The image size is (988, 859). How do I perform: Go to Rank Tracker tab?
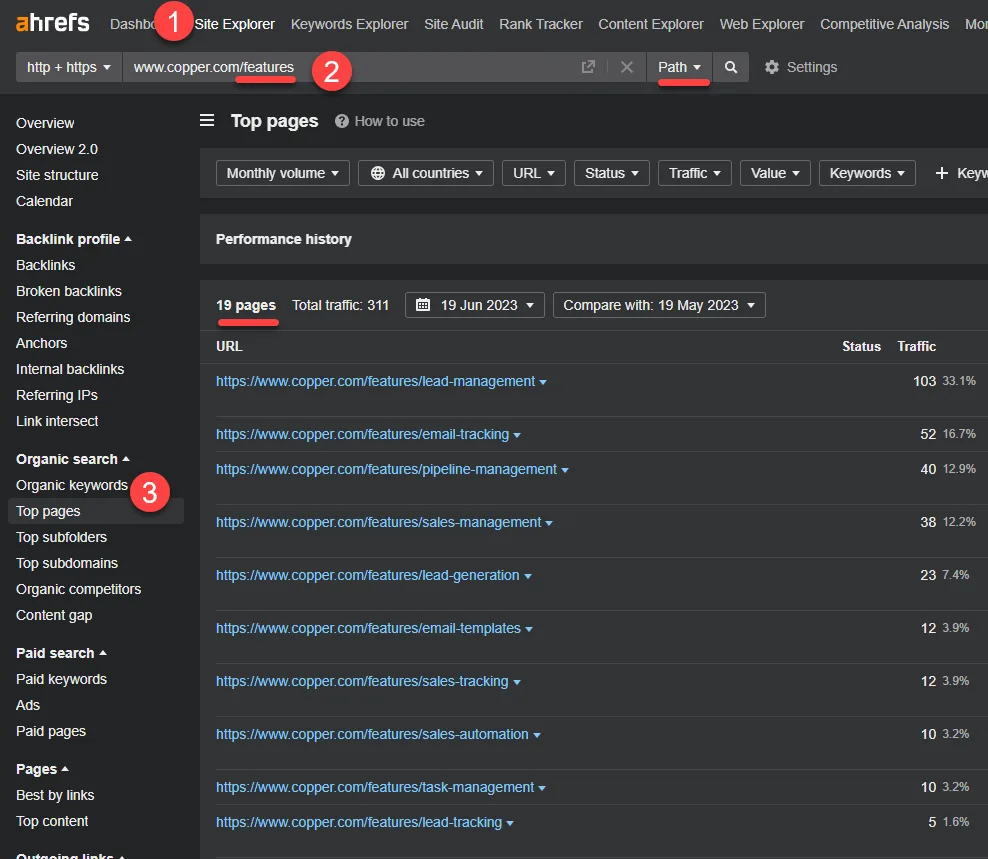click(x=541, y=24)
